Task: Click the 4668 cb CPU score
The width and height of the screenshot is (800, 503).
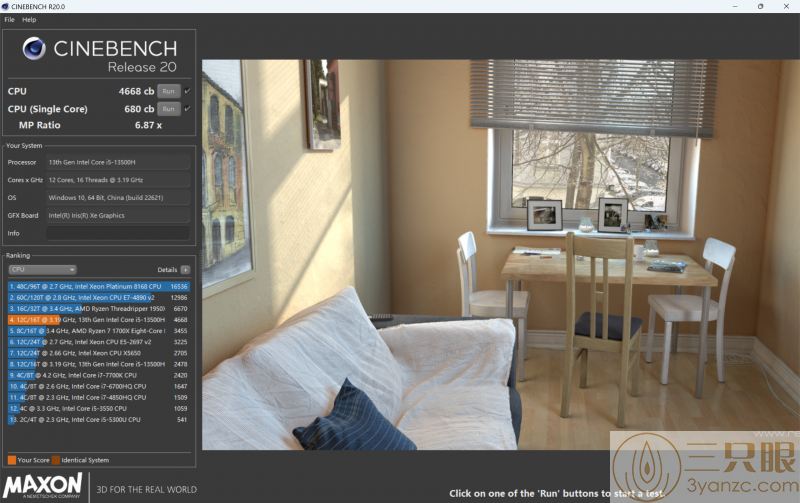Action: pos(136,91)
